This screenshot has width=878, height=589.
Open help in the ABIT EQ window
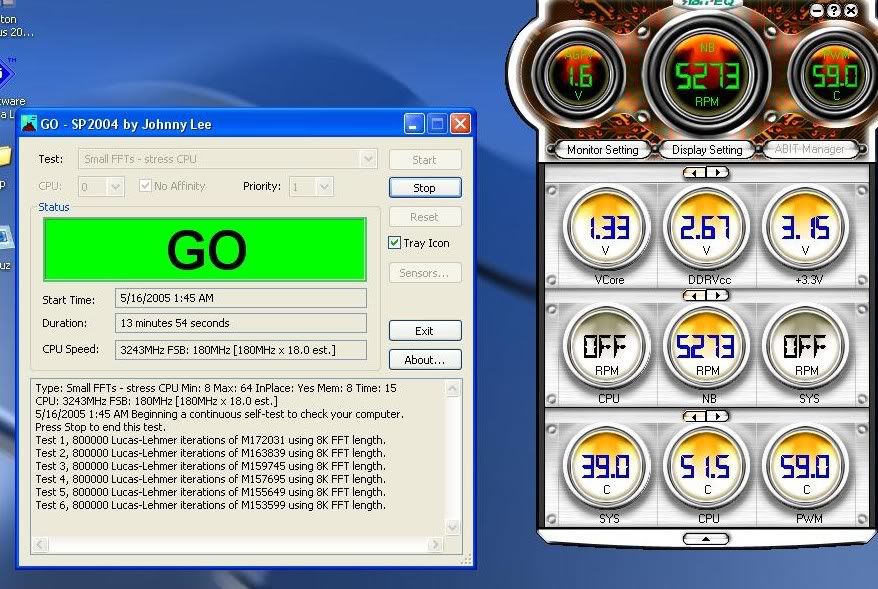point(834,11)
